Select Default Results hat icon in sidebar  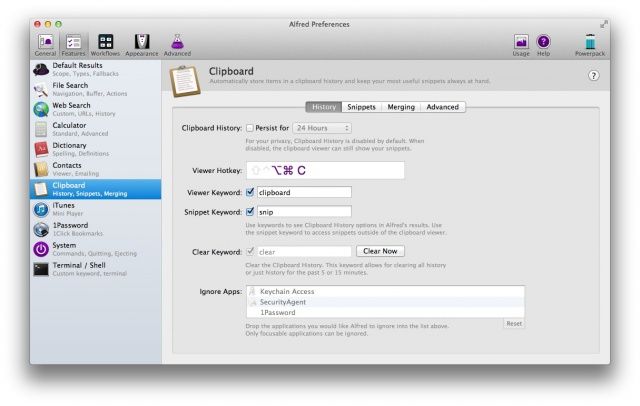pos(41,70)
